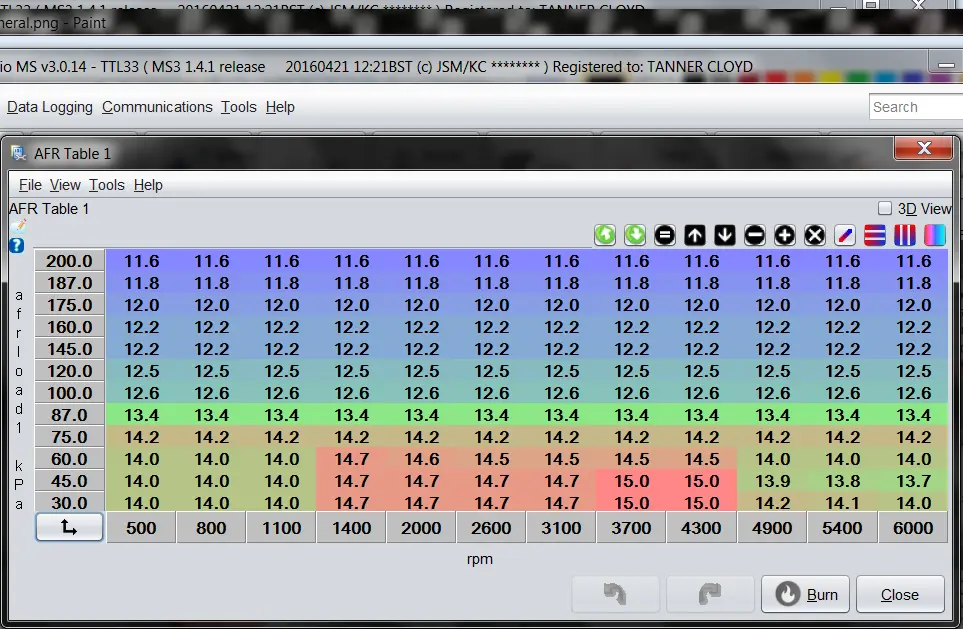This screenshot has width=963, height=629.
Task: Click the color gradient shading icon
Action: (x=935, y=235)
